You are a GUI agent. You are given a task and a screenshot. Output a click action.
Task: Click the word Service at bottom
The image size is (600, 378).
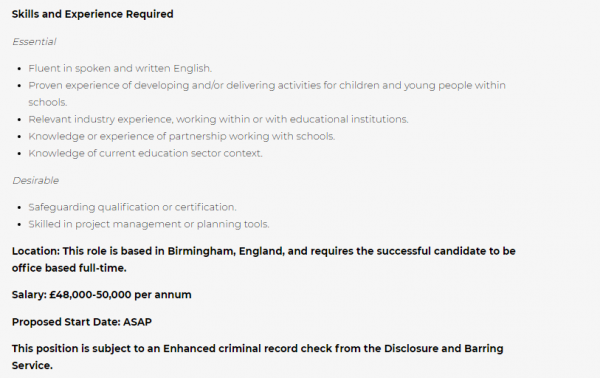(x=32, y=365)
